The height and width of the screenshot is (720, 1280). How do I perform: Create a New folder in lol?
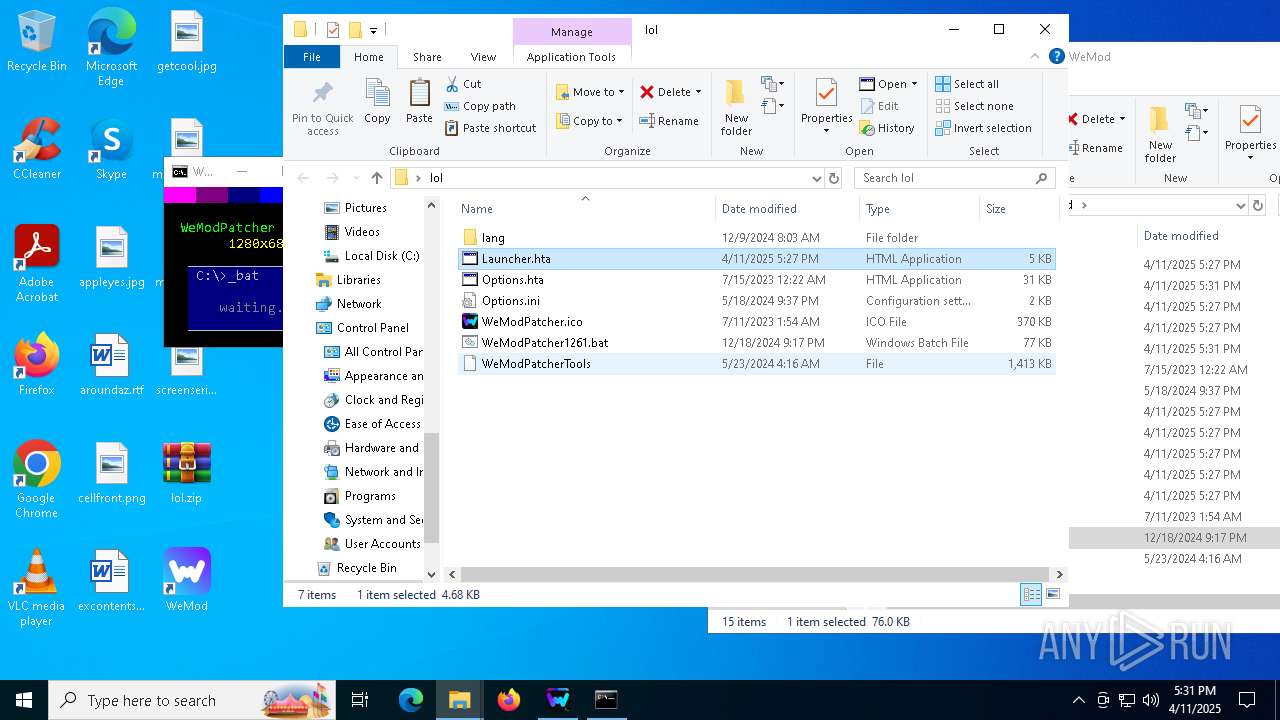[x=736, y=108]
